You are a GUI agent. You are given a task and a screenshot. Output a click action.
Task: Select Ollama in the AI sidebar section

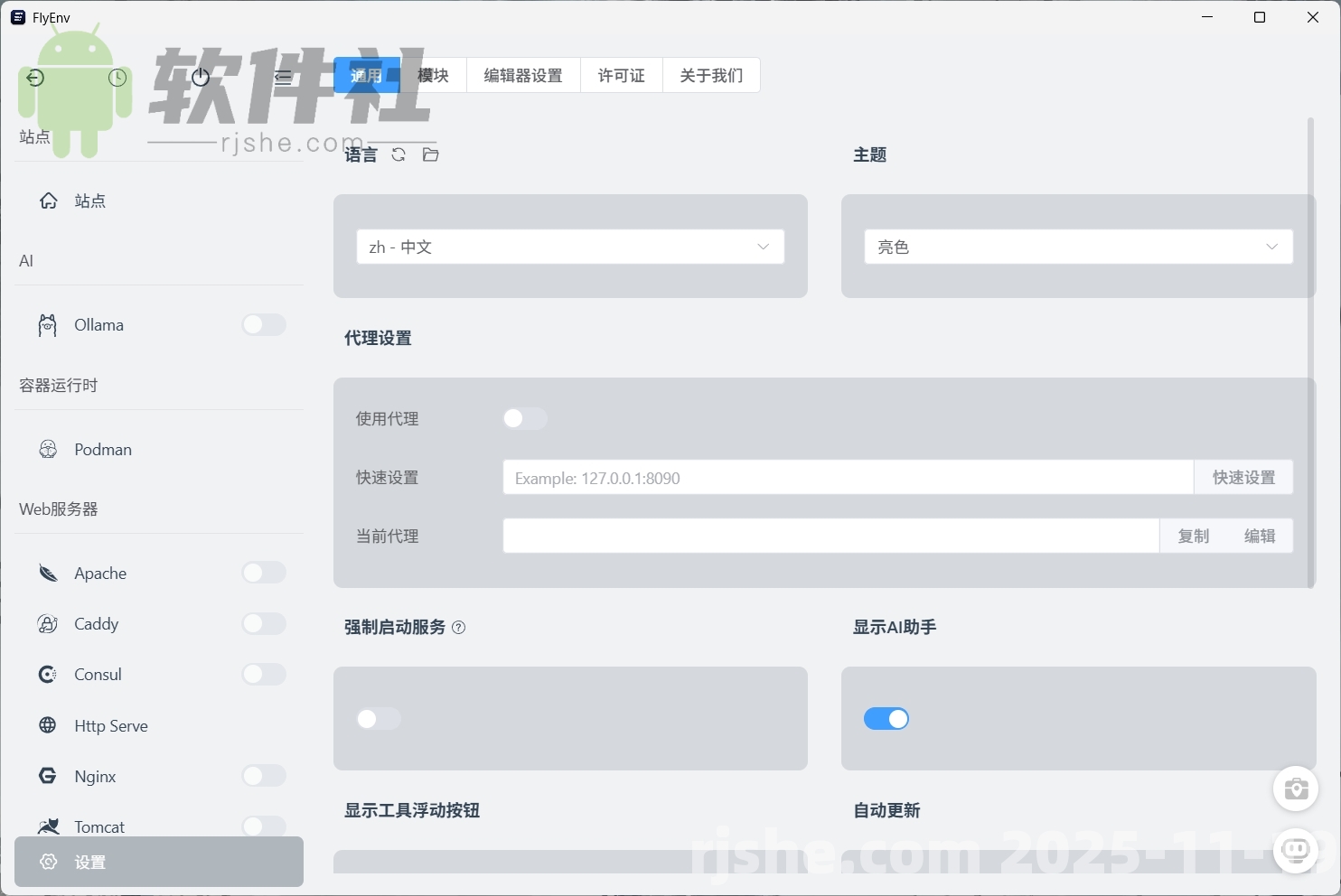(x=98, y=324)
